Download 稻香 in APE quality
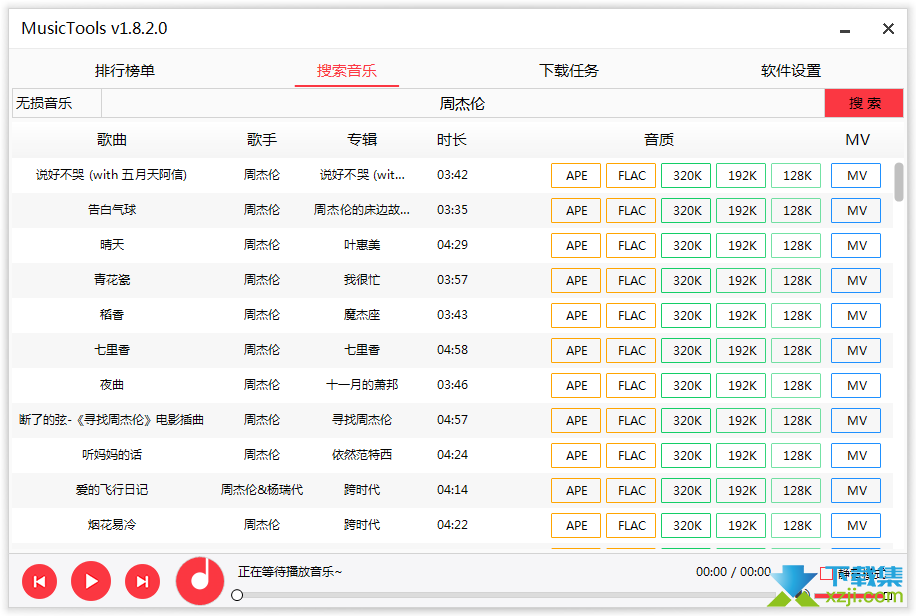The image size is (916, 616). click(x=576, y=316)
